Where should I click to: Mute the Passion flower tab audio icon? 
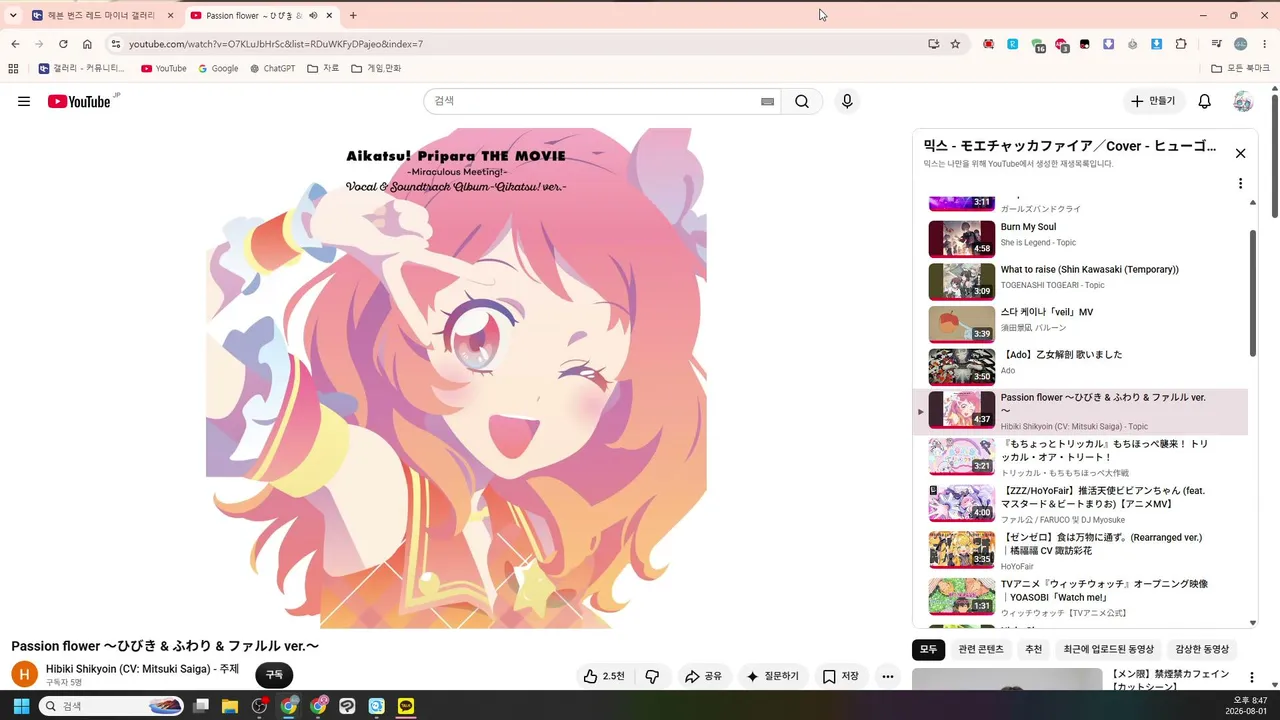313,15
